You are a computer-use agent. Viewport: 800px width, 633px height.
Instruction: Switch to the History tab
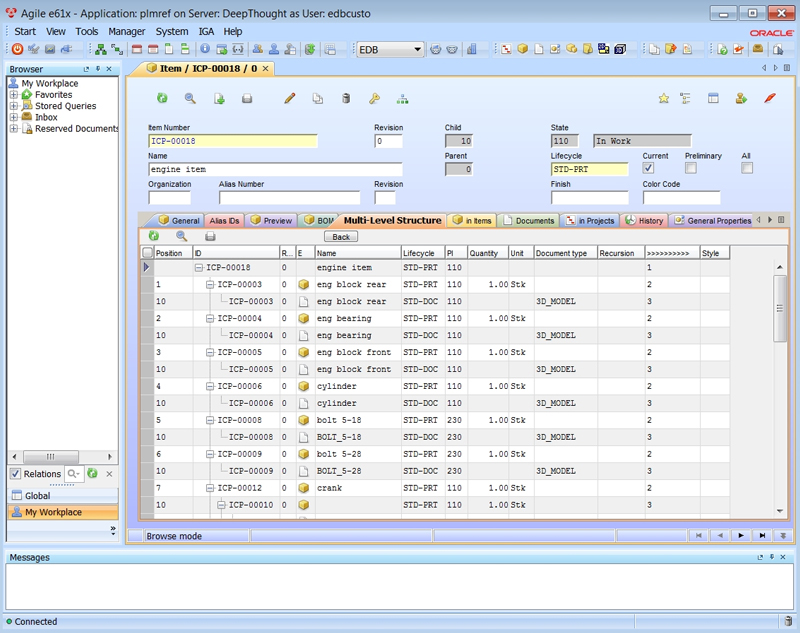click(645, 220)
